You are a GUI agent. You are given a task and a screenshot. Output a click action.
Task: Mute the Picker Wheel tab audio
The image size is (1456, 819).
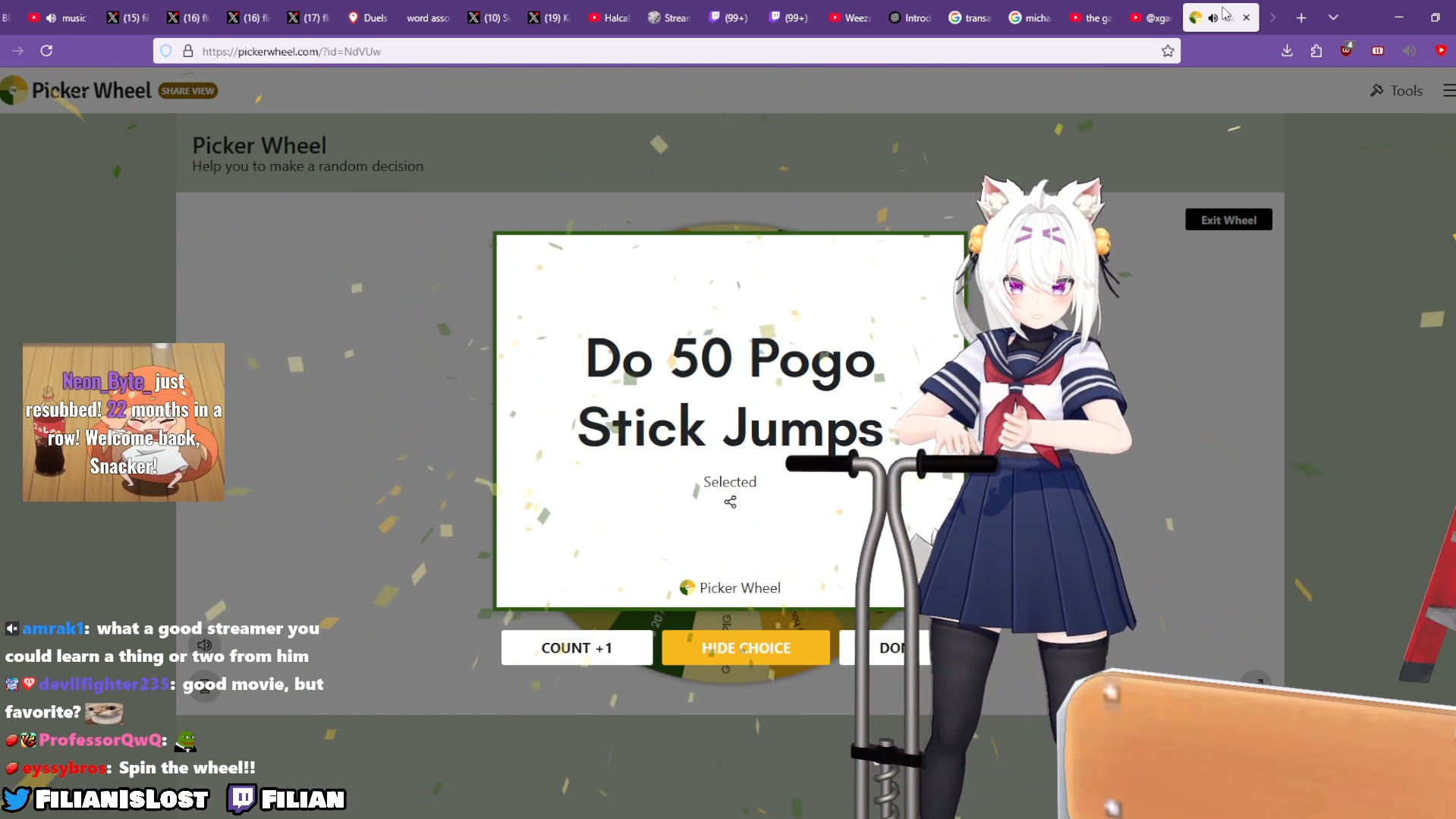click(1212, 17)
